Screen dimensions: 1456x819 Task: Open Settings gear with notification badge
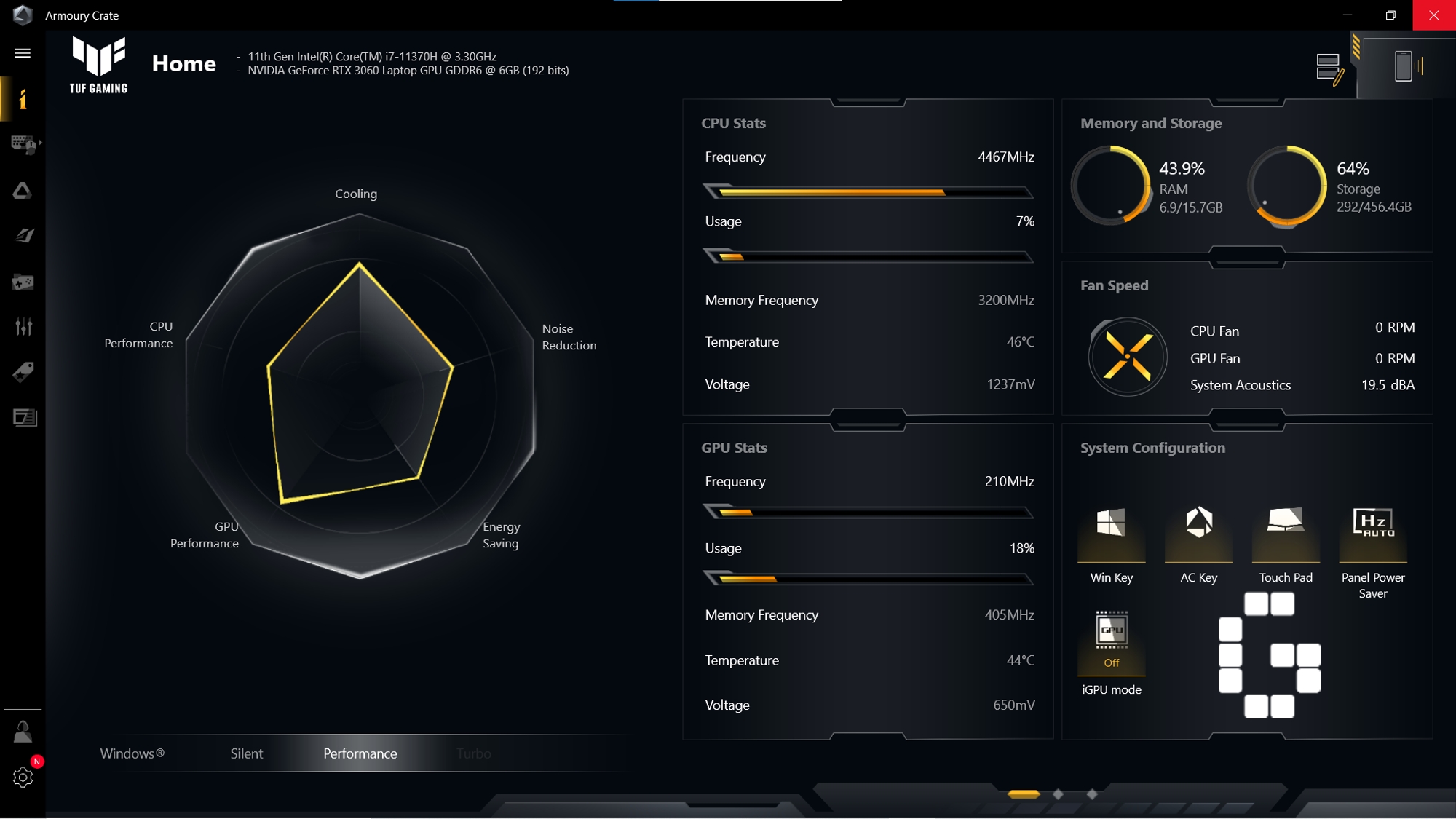point(23,778)
